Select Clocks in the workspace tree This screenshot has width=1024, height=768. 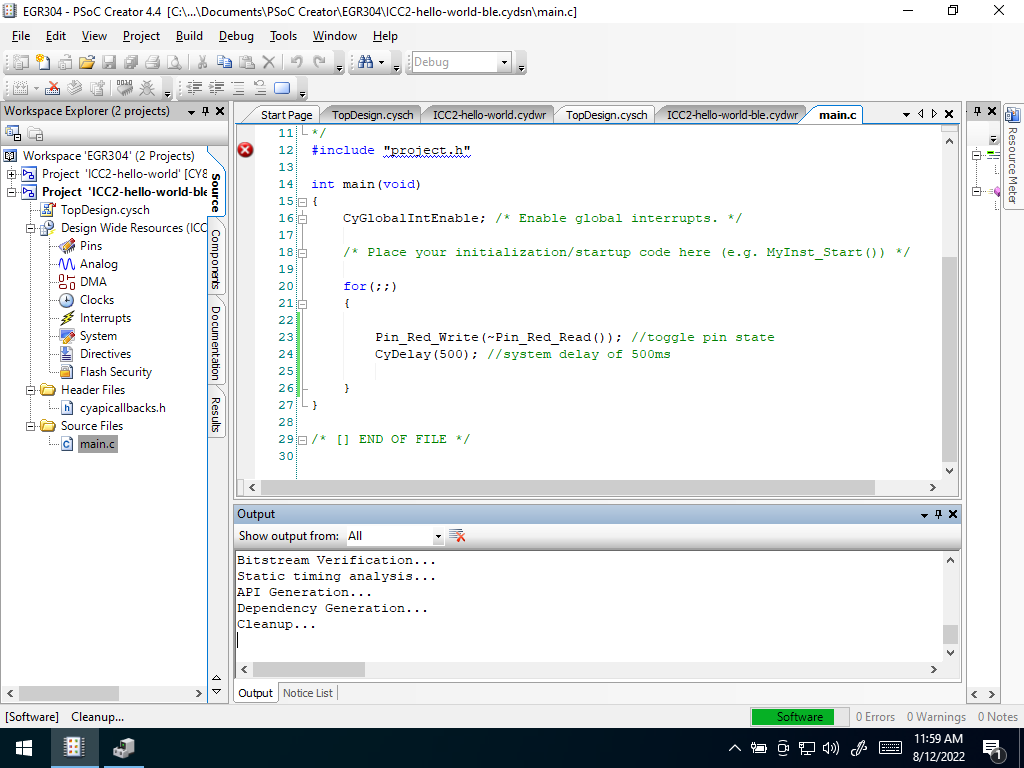[x=97, y=300]
